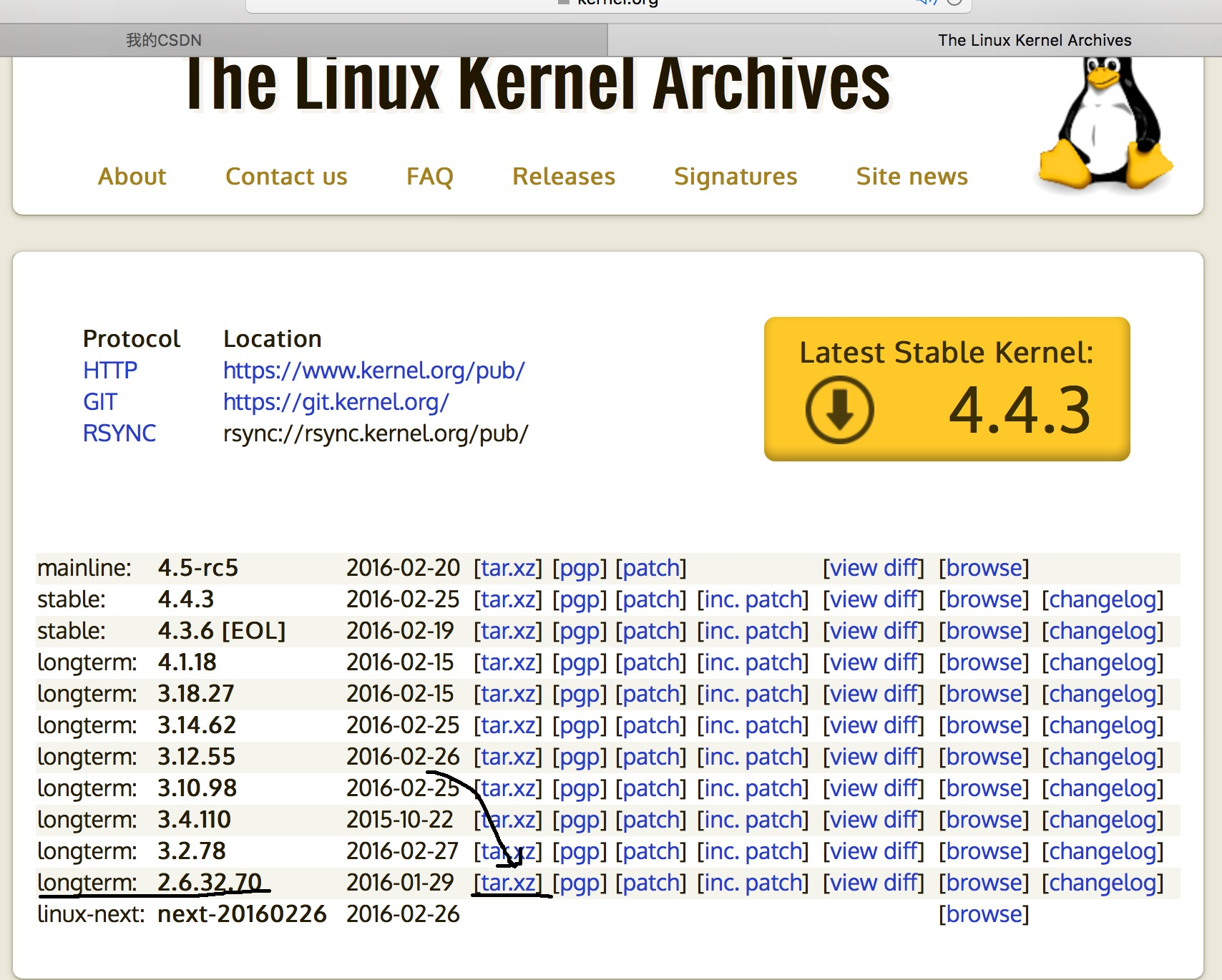Screen dimensions: 1222x980
Task: Open the Site news page
Action: pyautogui.click(x=912, y=176)
